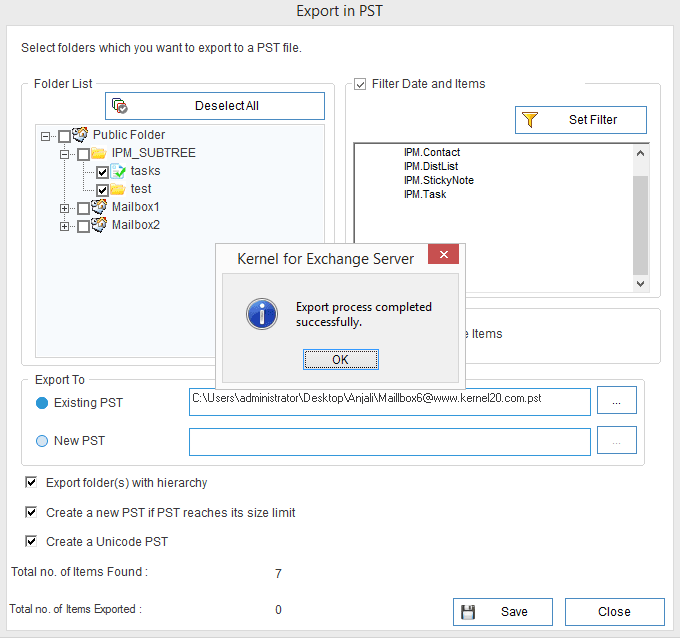Browse for the Existing PST file path
This screenshot has height=638, width=680.
(x=617, y=400)
